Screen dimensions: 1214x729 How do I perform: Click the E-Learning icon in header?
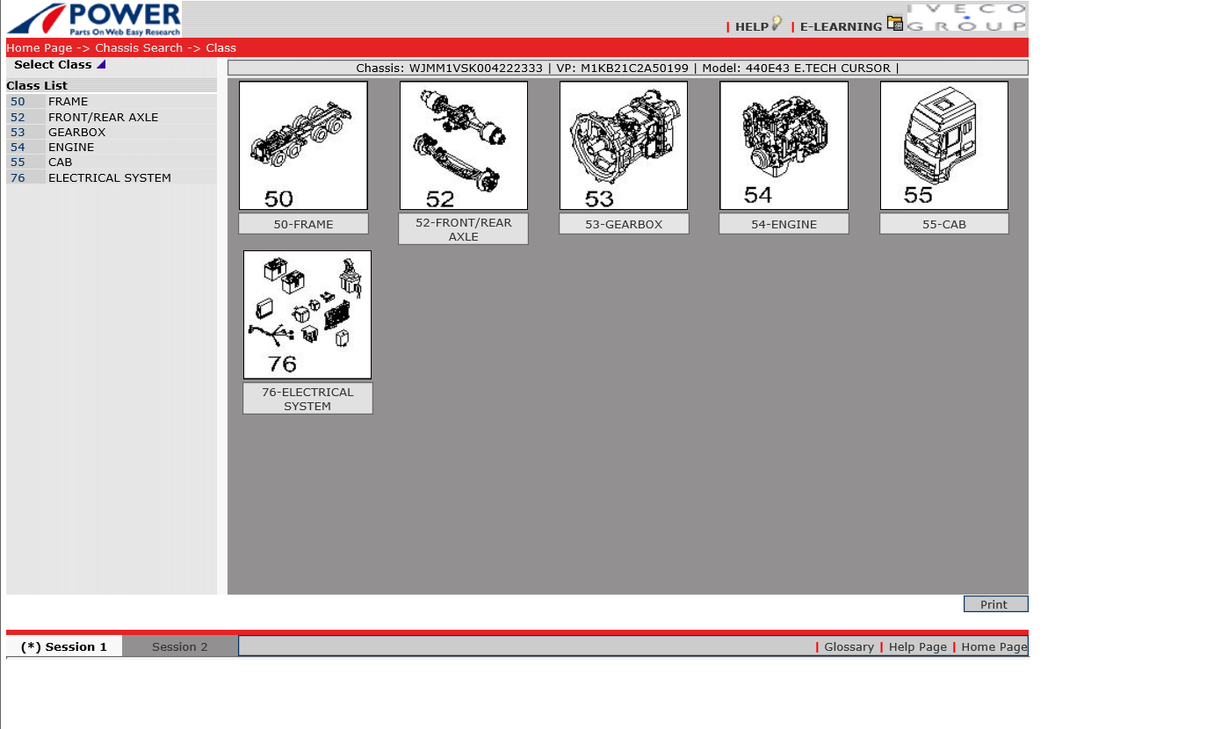click(x=895, y=25)
